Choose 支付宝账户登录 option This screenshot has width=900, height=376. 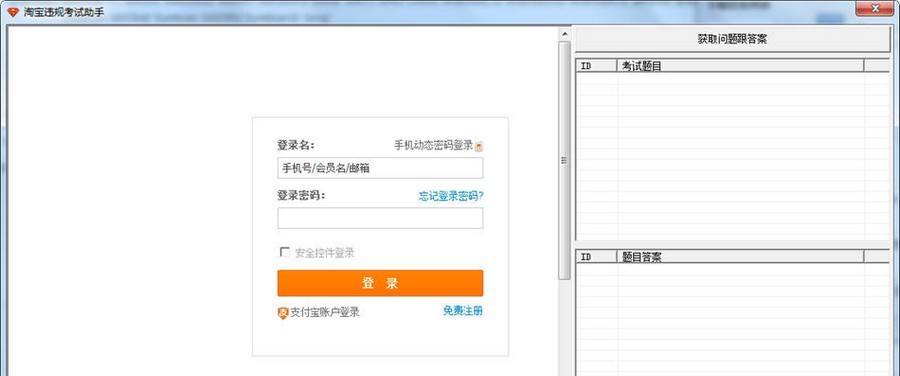325,312
